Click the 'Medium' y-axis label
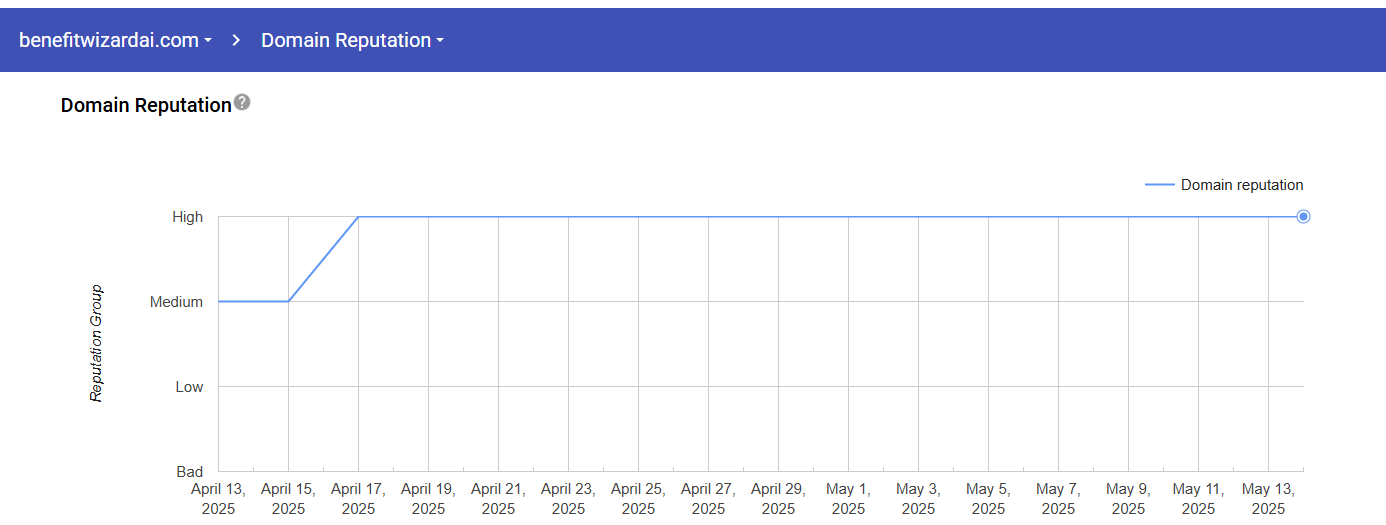 pyautogui.click(x=176, y=302)
